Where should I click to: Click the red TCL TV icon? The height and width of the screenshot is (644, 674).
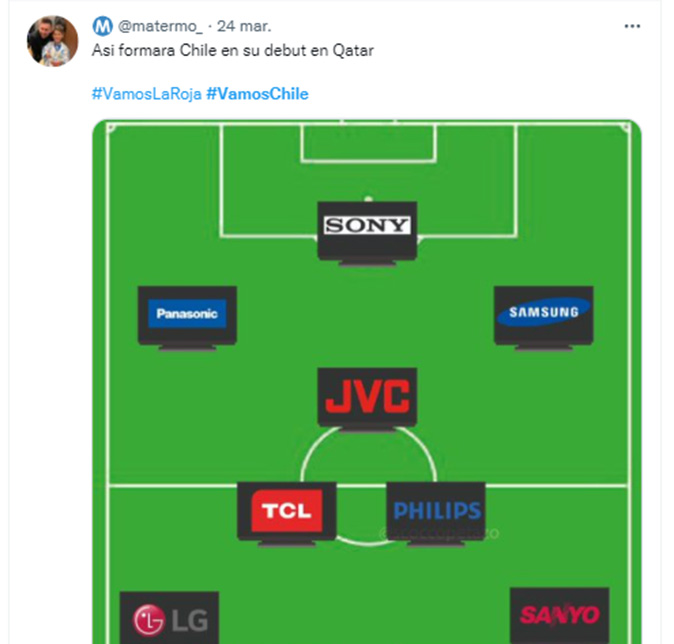(287, 514)
